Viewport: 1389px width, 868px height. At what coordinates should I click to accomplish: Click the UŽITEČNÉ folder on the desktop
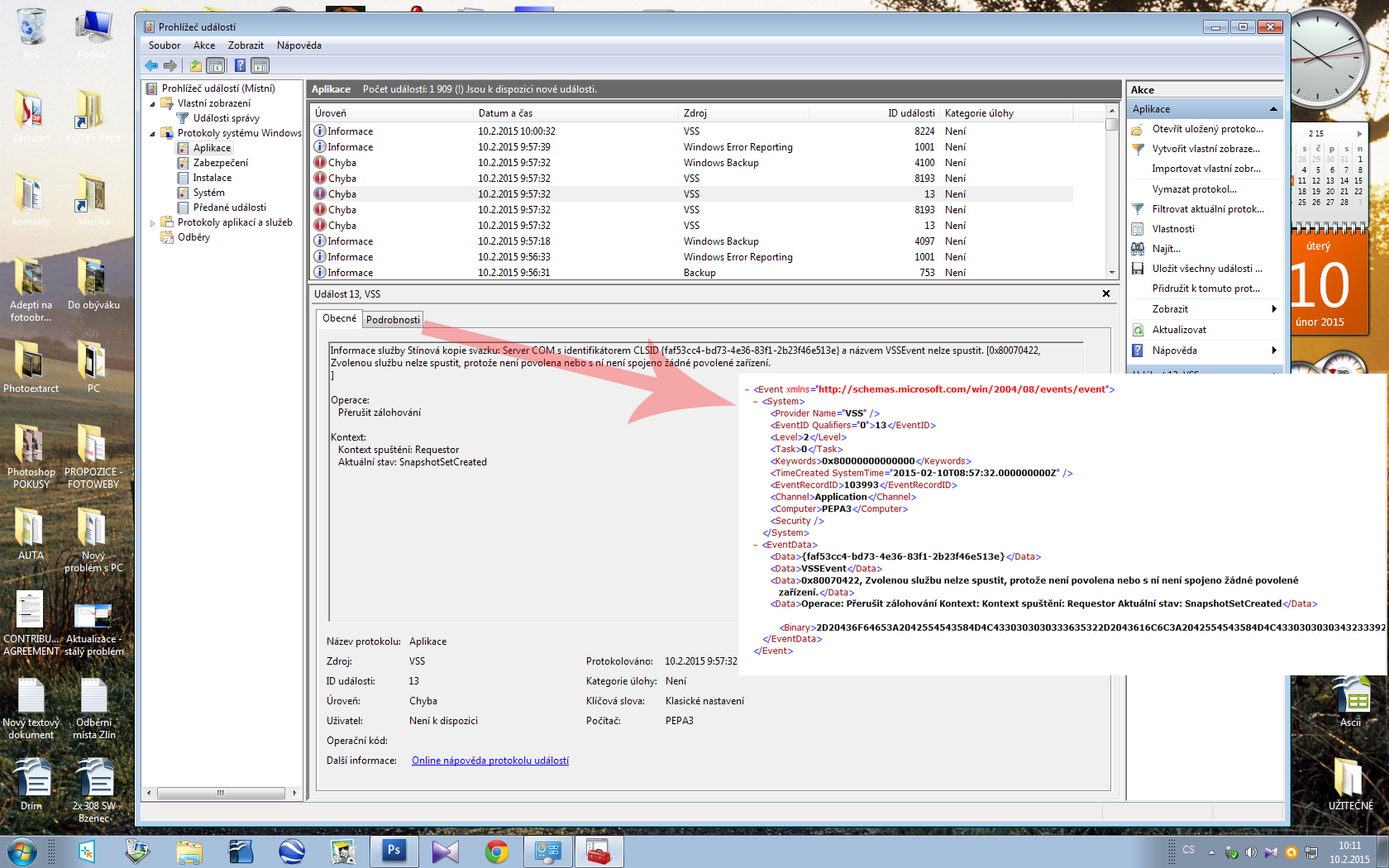(x=1350, y=784)
